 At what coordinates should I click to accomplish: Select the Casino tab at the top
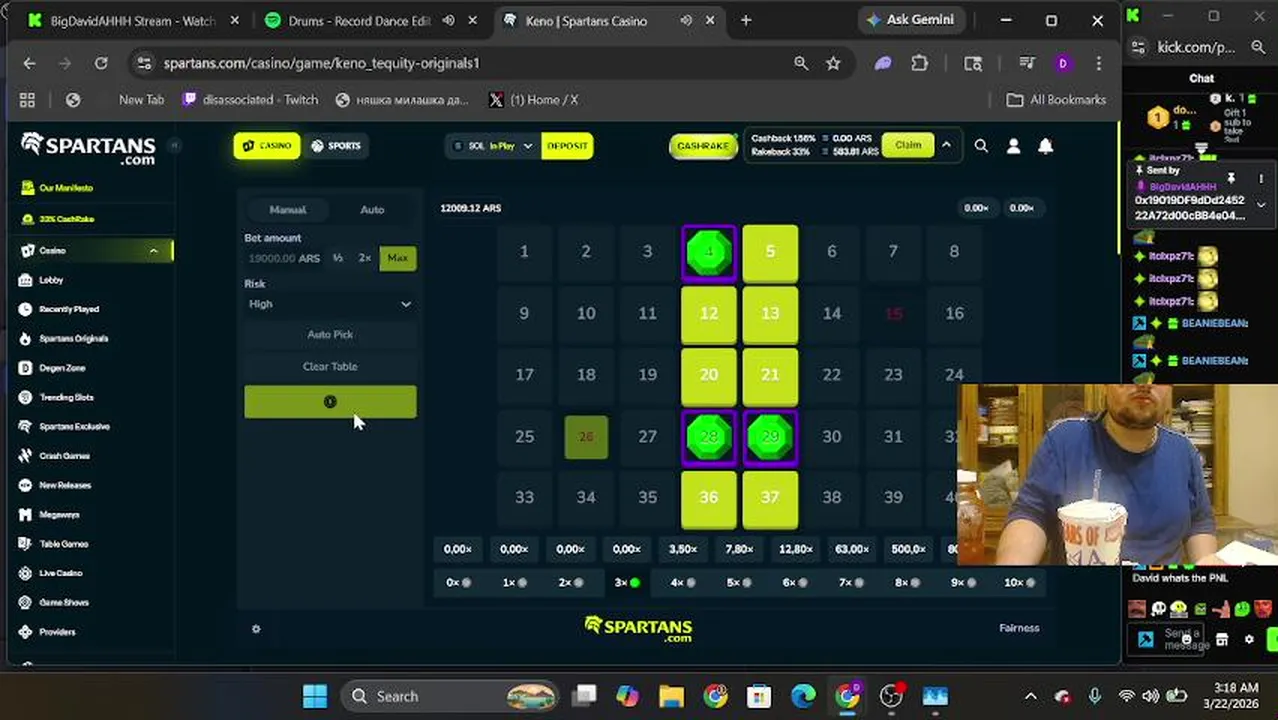[x=267, y=146]
